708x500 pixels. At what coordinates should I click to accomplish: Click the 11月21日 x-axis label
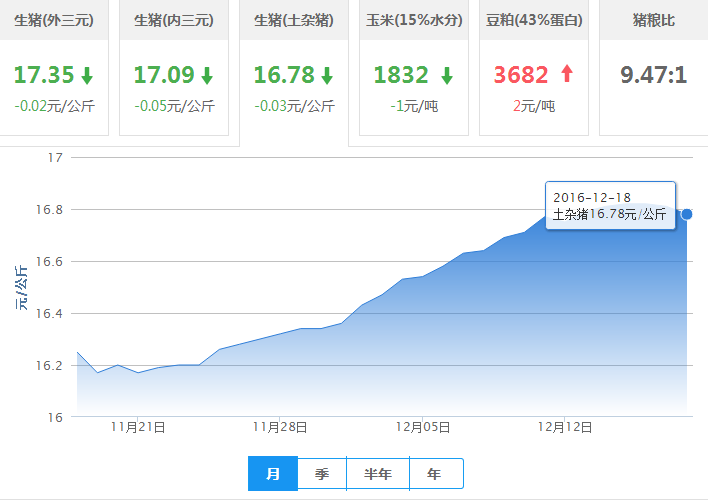pyautogui.click(x=138, y=427)
